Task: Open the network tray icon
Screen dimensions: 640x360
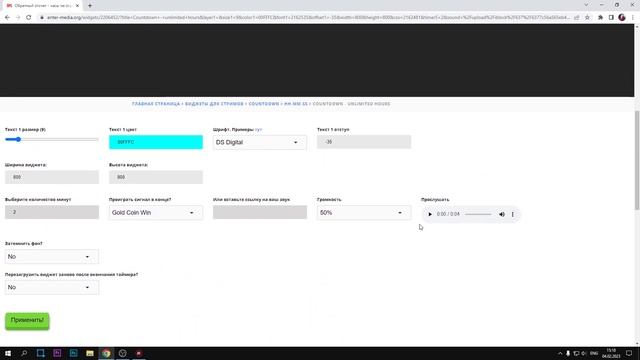Action: point(576,353)
